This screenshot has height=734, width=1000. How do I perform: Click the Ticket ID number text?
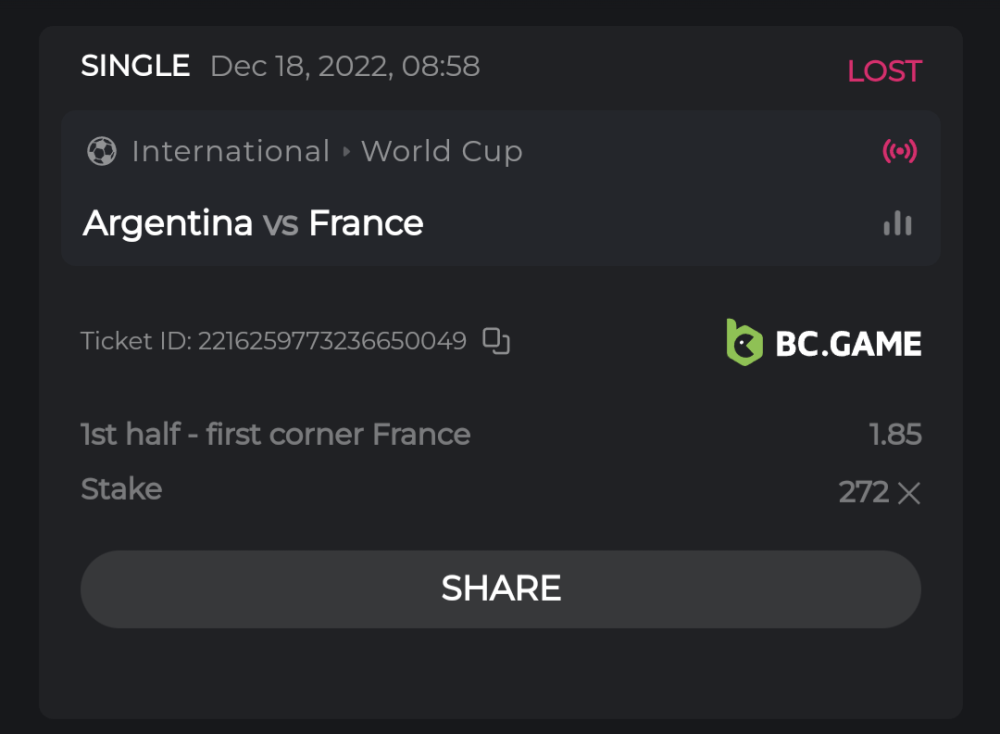click(x=332, y=341)
